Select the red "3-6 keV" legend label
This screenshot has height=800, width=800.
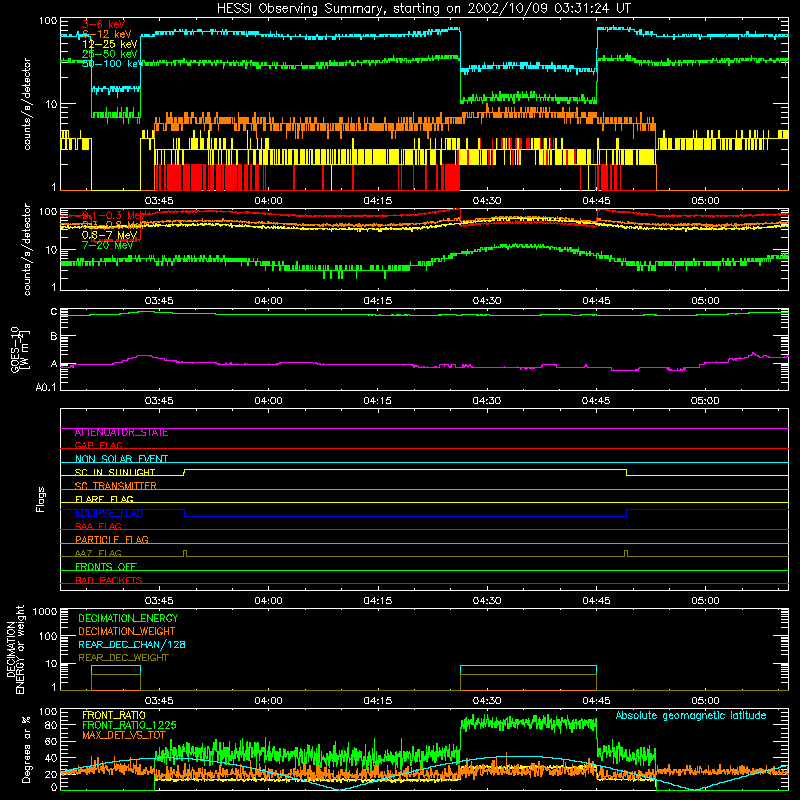tap(103, 24)
